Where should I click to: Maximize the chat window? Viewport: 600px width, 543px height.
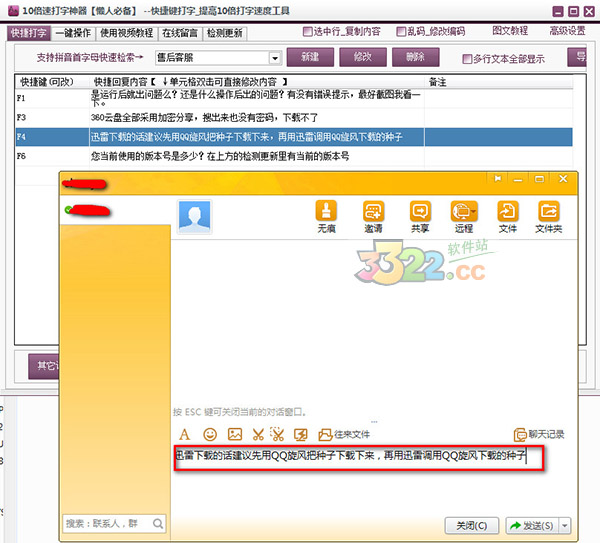click(540, 179)
